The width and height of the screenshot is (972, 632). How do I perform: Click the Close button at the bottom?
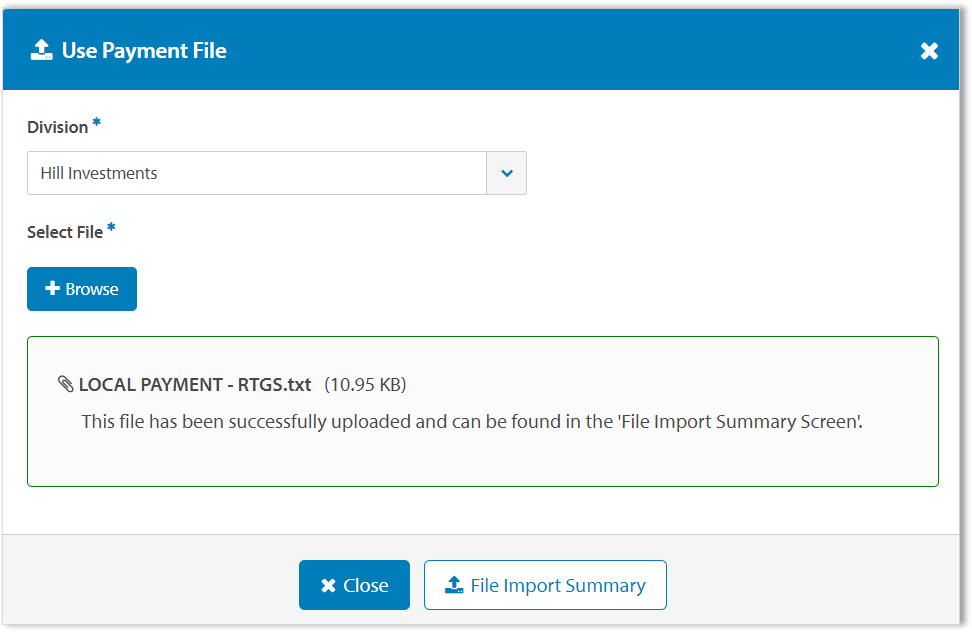point(354,585)
